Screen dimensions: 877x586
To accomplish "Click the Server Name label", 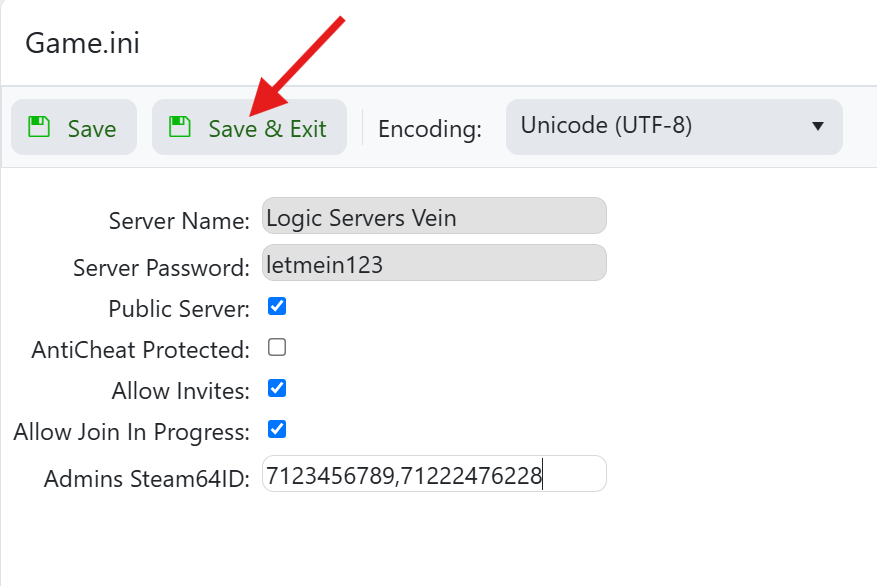I will pos(179,221).
